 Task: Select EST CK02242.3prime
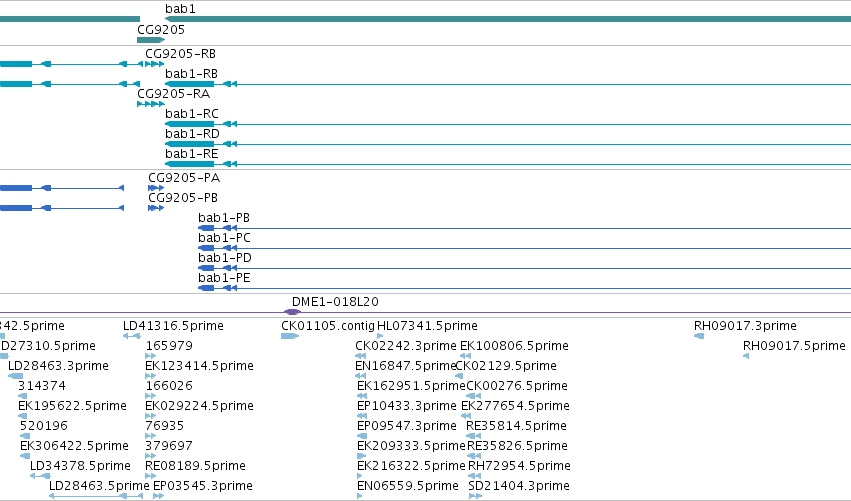pos(405,346)
